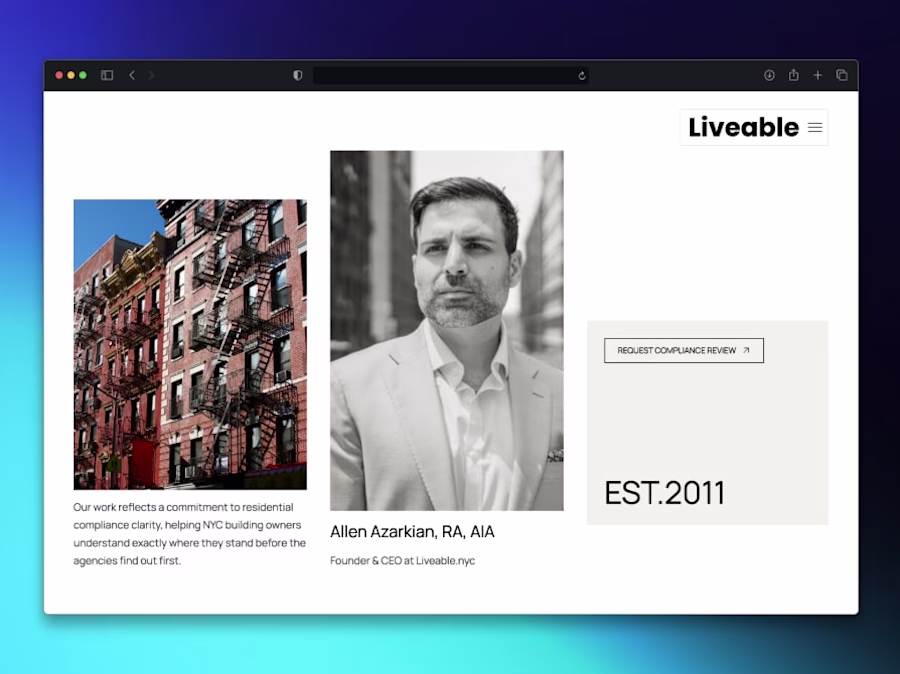
Task: Open the hamburger menu beside Liveable
Action: click(815, 127)
